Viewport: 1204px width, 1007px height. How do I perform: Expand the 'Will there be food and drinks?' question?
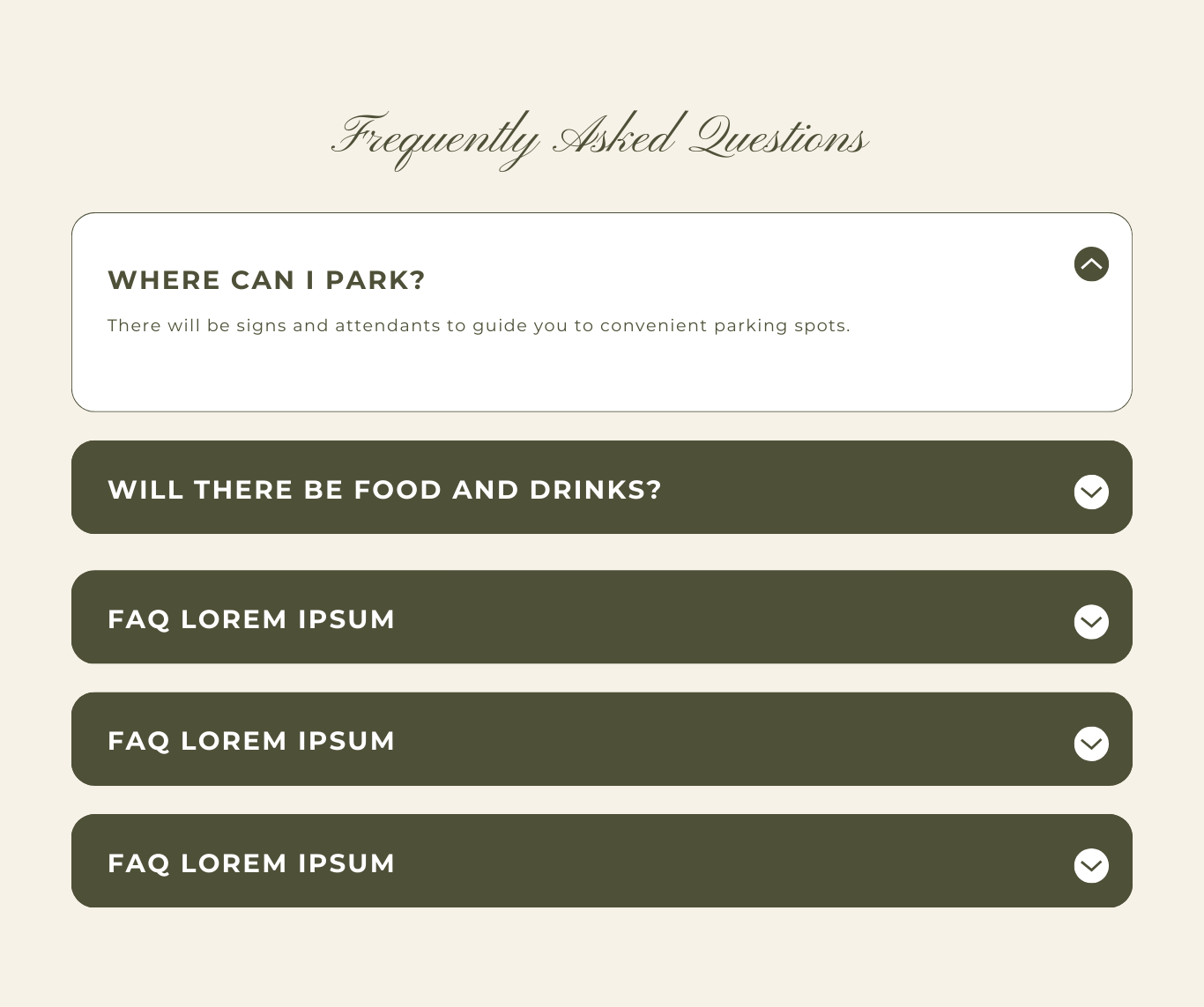[x=384, y=490]
